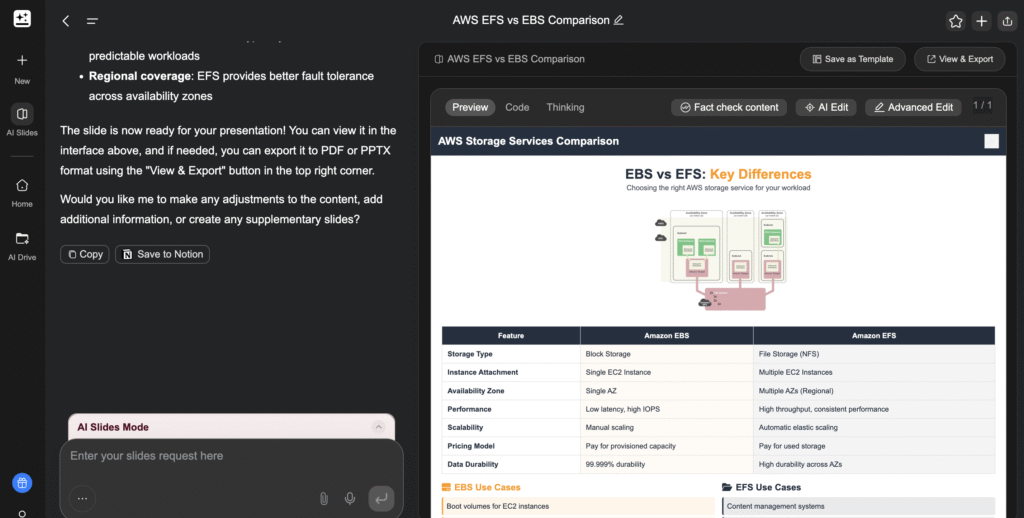Screen dimensions: 1024x518
Task: Open AI Drive in the sidebar
Action: click(x=22, y=246)
